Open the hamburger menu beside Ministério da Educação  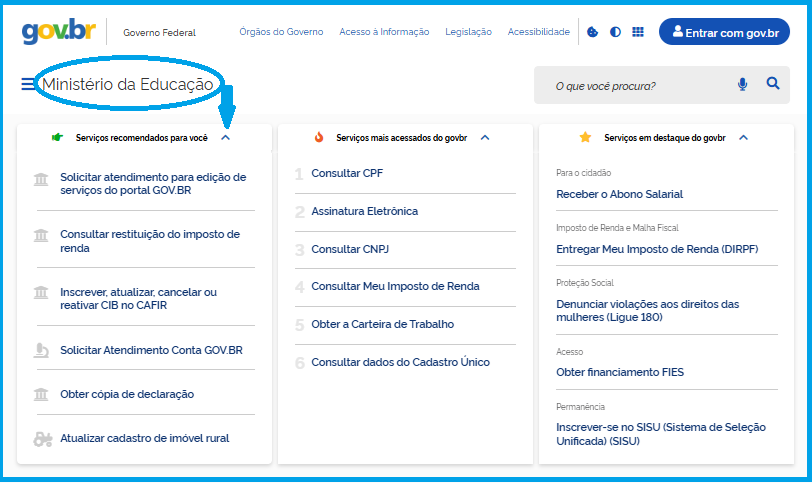click(28, 84)
